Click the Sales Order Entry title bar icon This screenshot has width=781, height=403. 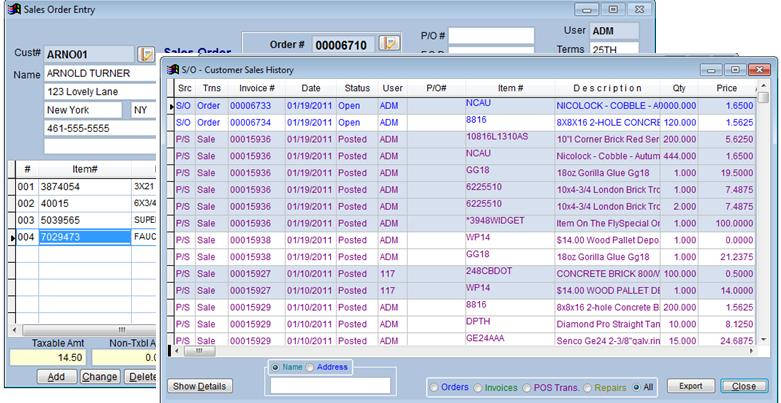[x=12, y=9]
